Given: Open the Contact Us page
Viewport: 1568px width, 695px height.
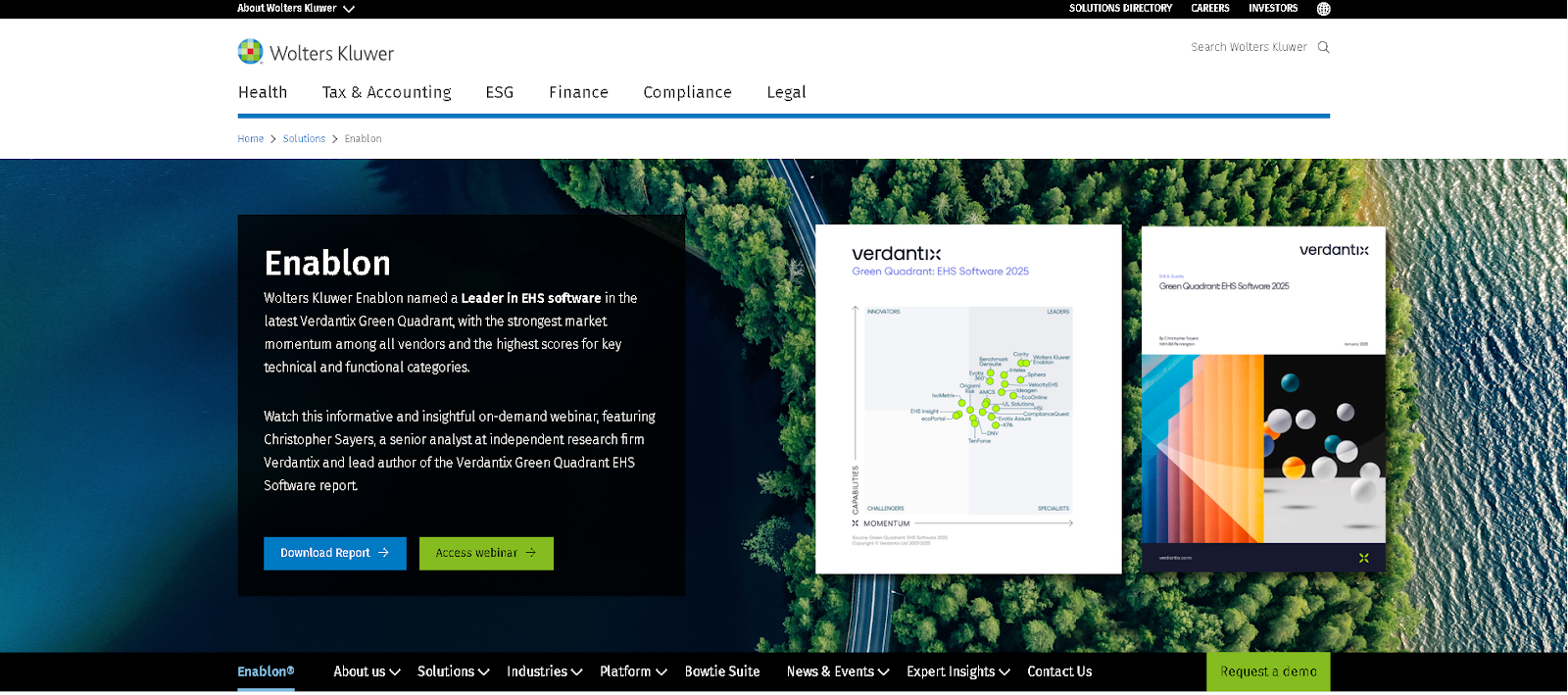Looking at the screenshot, I should 1059,671.
